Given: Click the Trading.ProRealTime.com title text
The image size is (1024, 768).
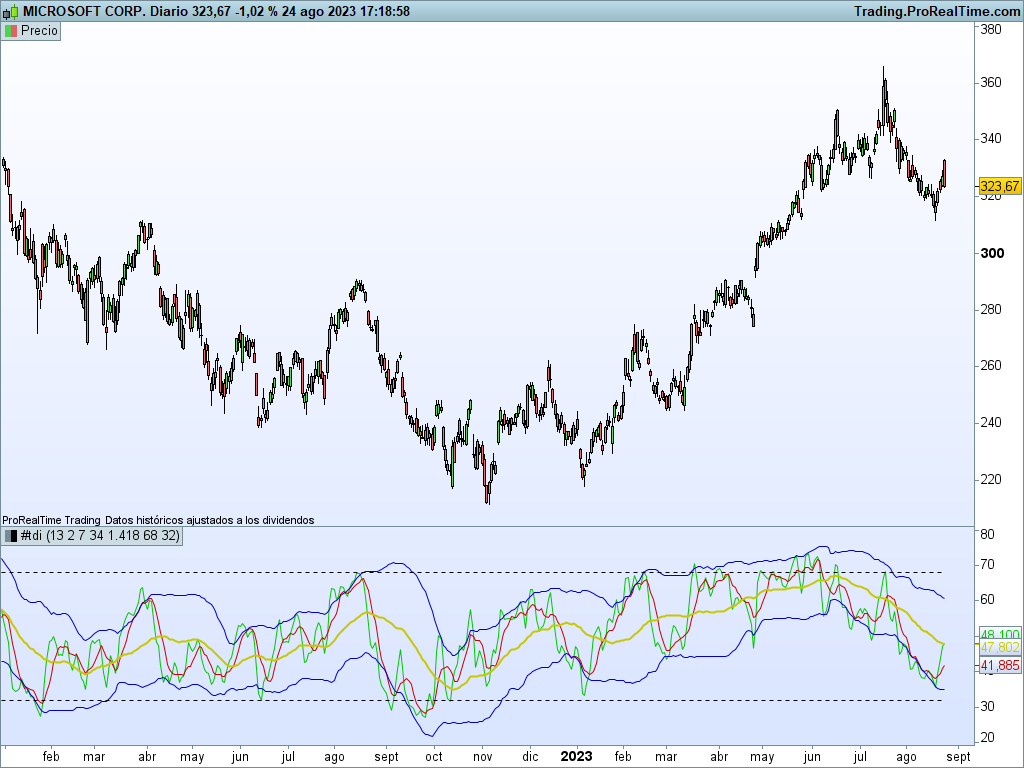Looking at the screenshot, I should pos(937,11).
